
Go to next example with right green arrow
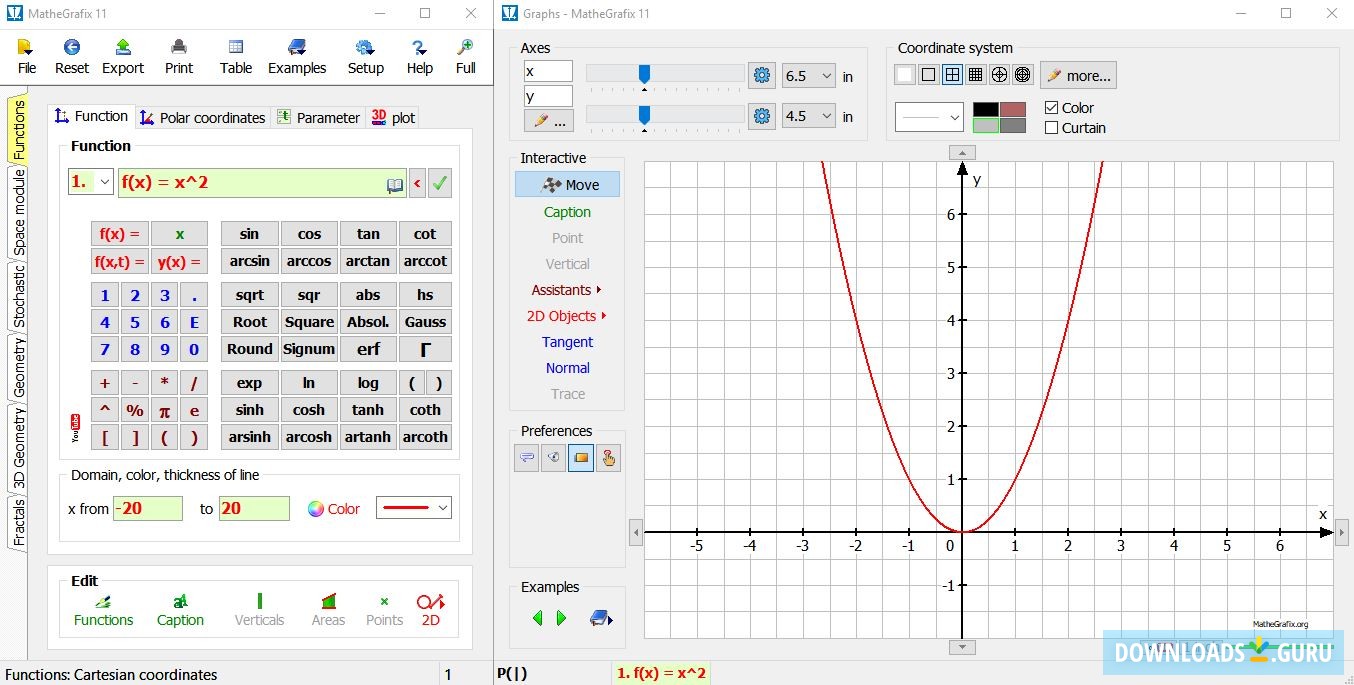point(561,618)
